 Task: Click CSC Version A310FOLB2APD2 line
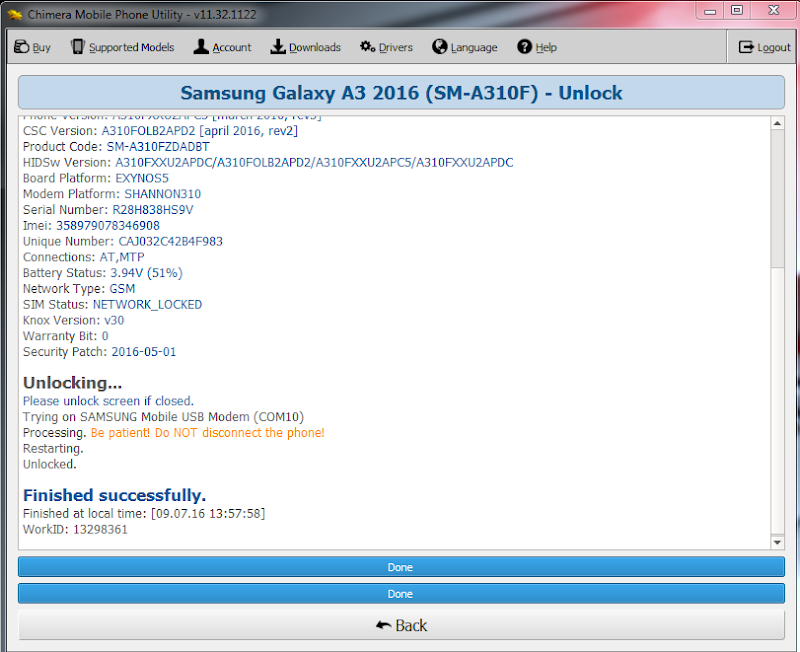point(160,131)
